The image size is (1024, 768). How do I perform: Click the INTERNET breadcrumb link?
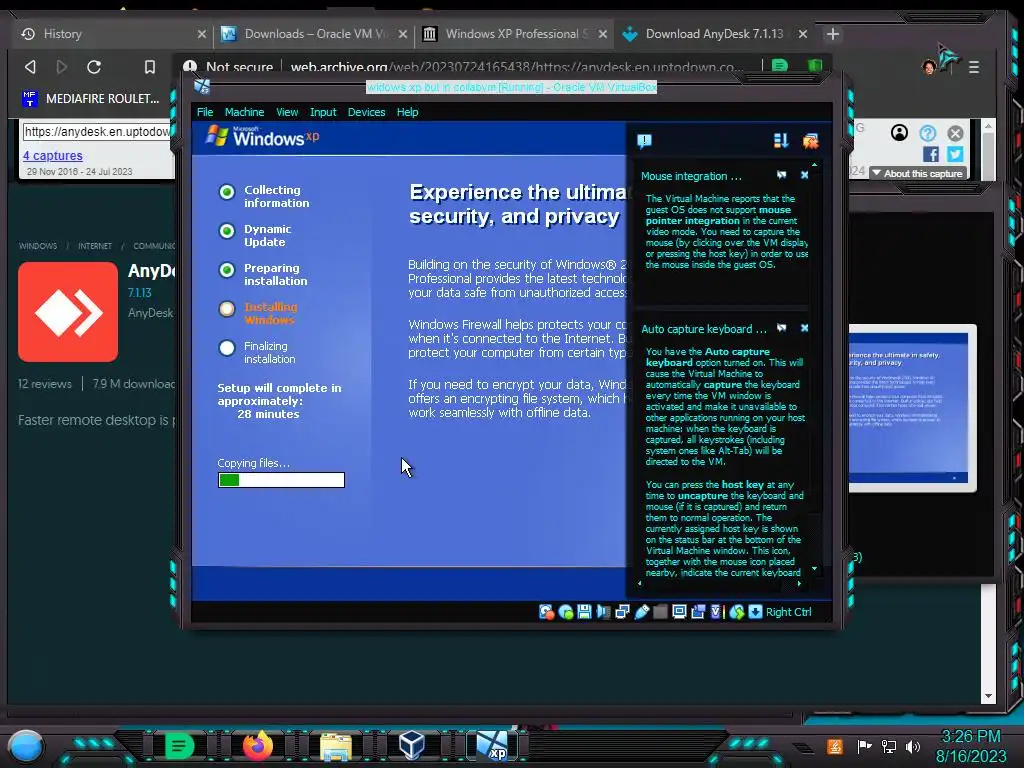point(95,246)
